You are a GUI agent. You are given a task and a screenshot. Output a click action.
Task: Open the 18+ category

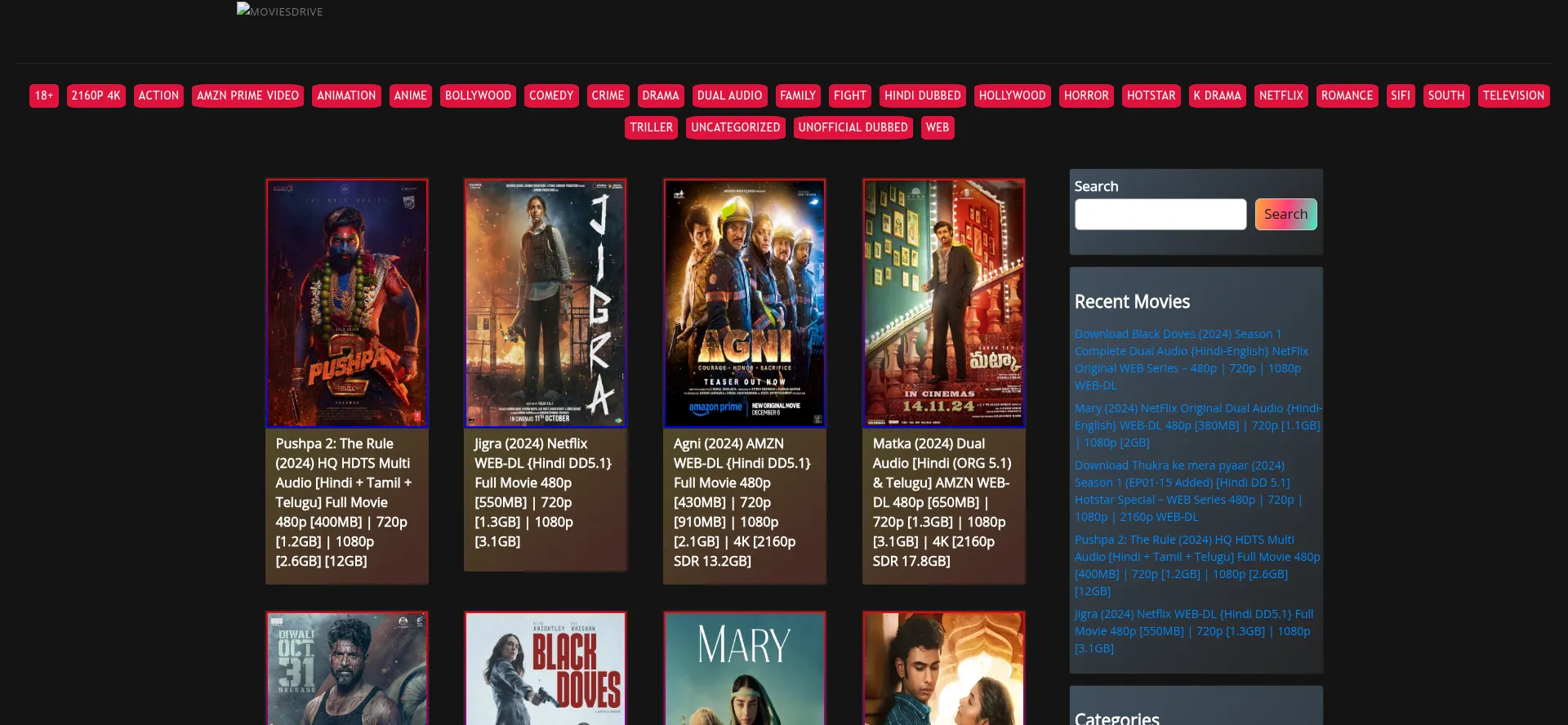[x=44, y=96]
